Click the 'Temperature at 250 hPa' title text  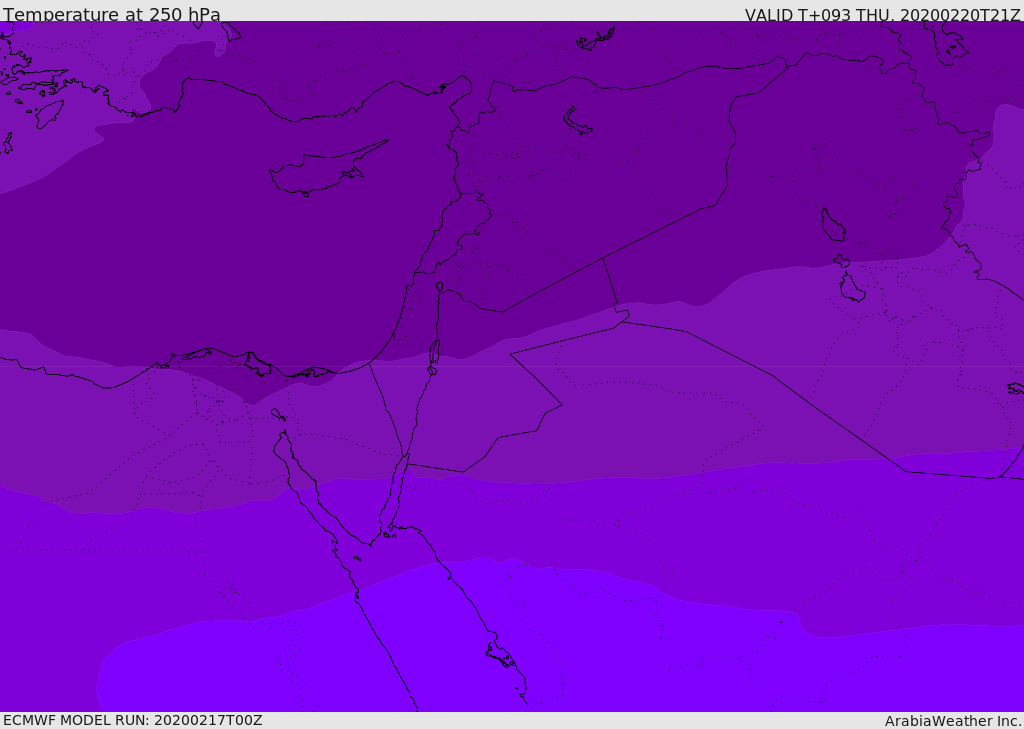pyautogui.click(x=112, y=14)
